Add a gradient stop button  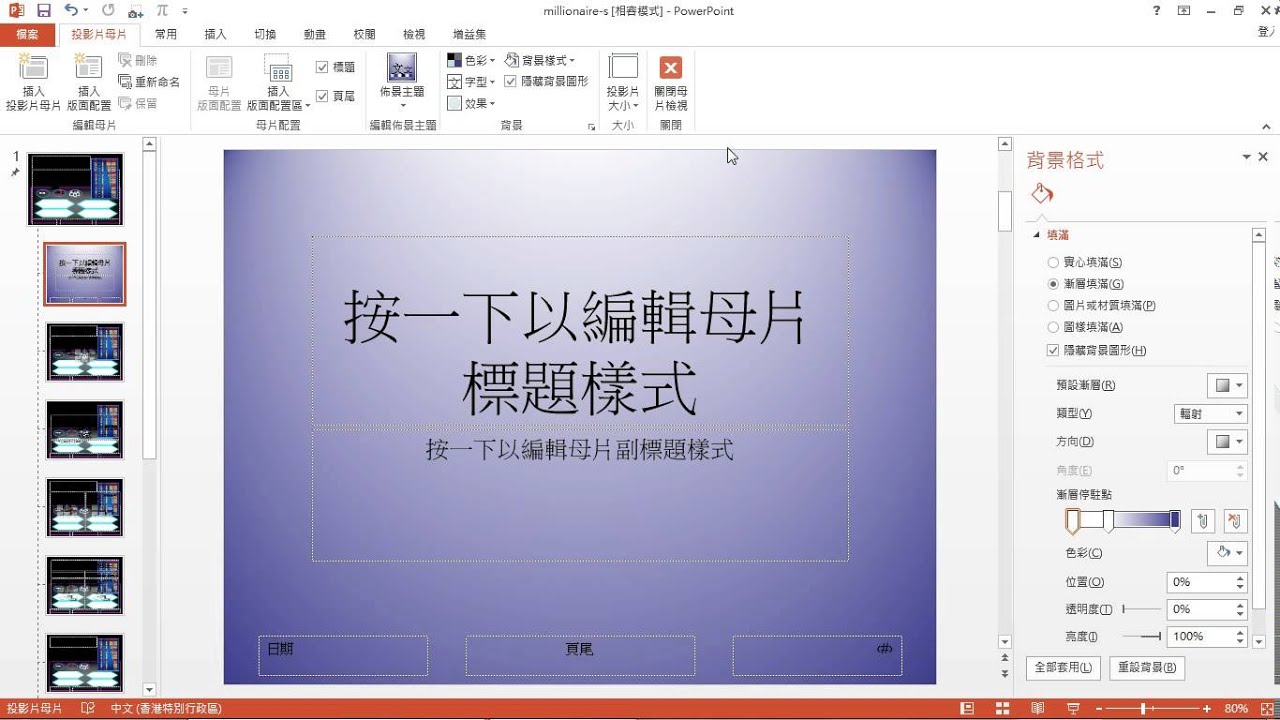coord(1203,521)
